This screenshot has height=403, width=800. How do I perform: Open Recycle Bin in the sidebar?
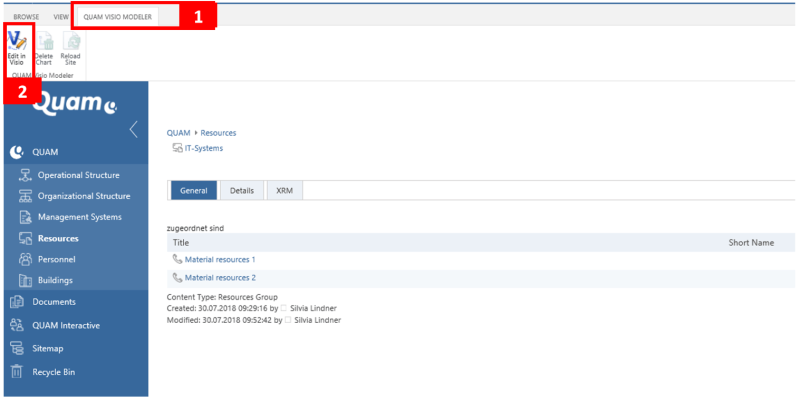(54, 372)
